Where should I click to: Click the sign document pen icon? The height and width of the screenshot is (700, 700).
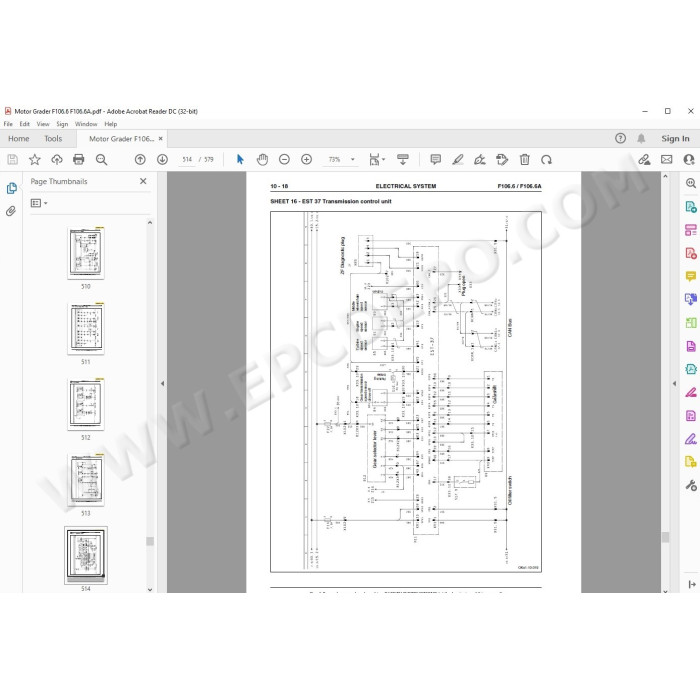tap(480, 159)
